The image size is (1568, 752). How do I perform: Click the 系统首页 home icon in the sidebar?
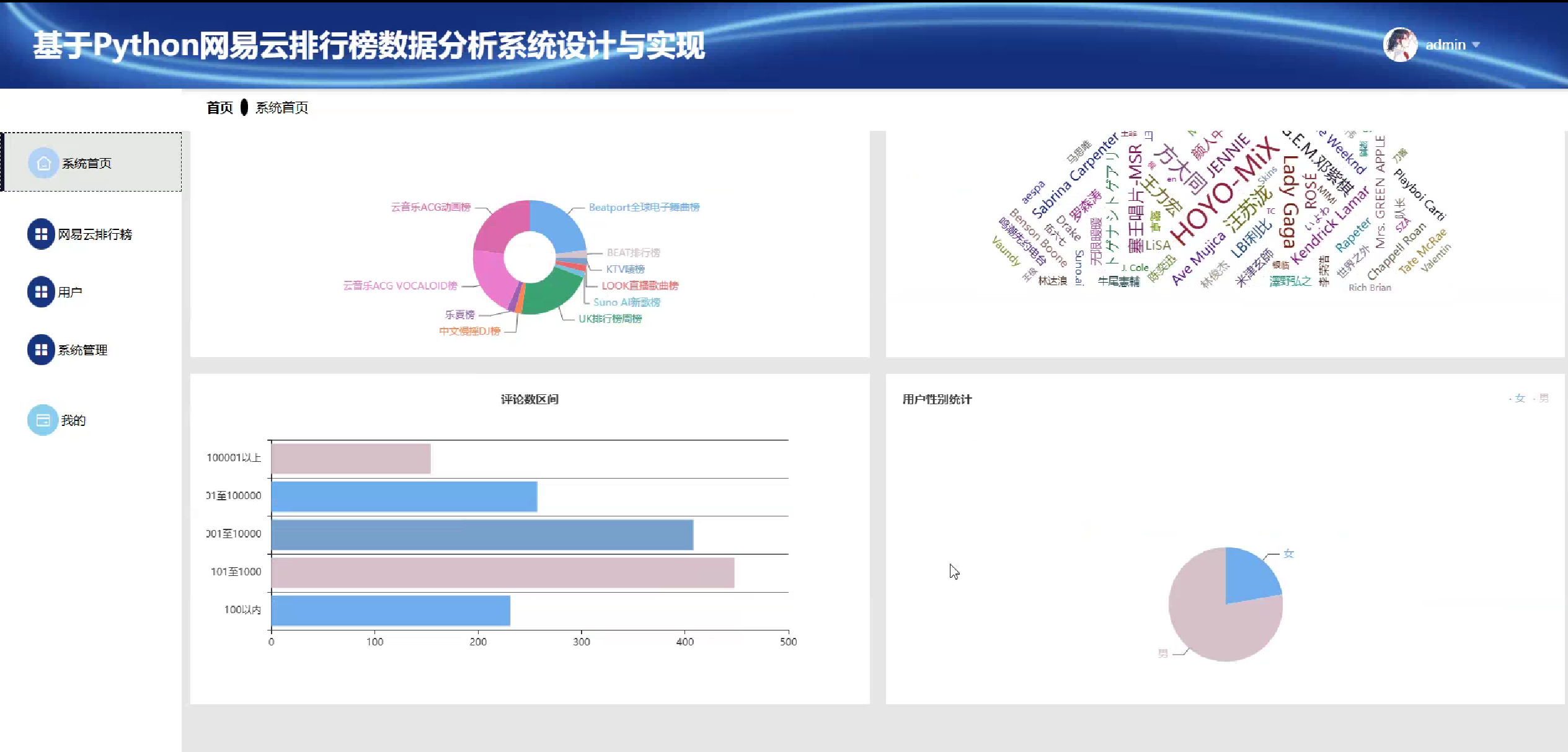(43, 163)
